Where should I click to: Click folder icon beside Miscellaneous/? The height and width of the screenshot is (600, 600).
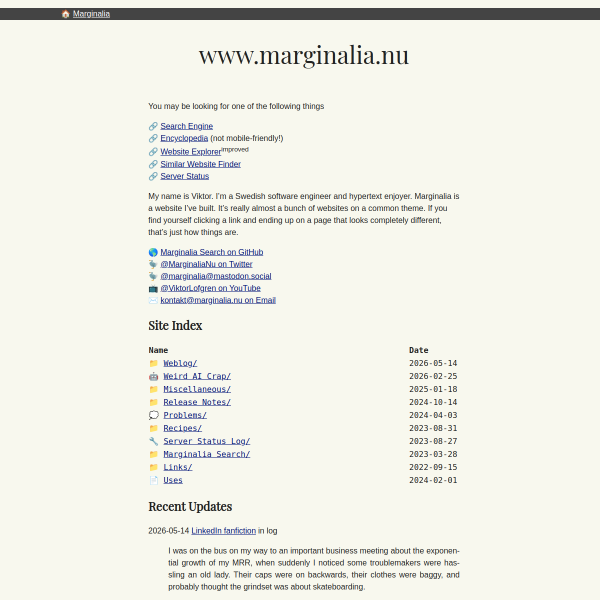coord(153,389)
